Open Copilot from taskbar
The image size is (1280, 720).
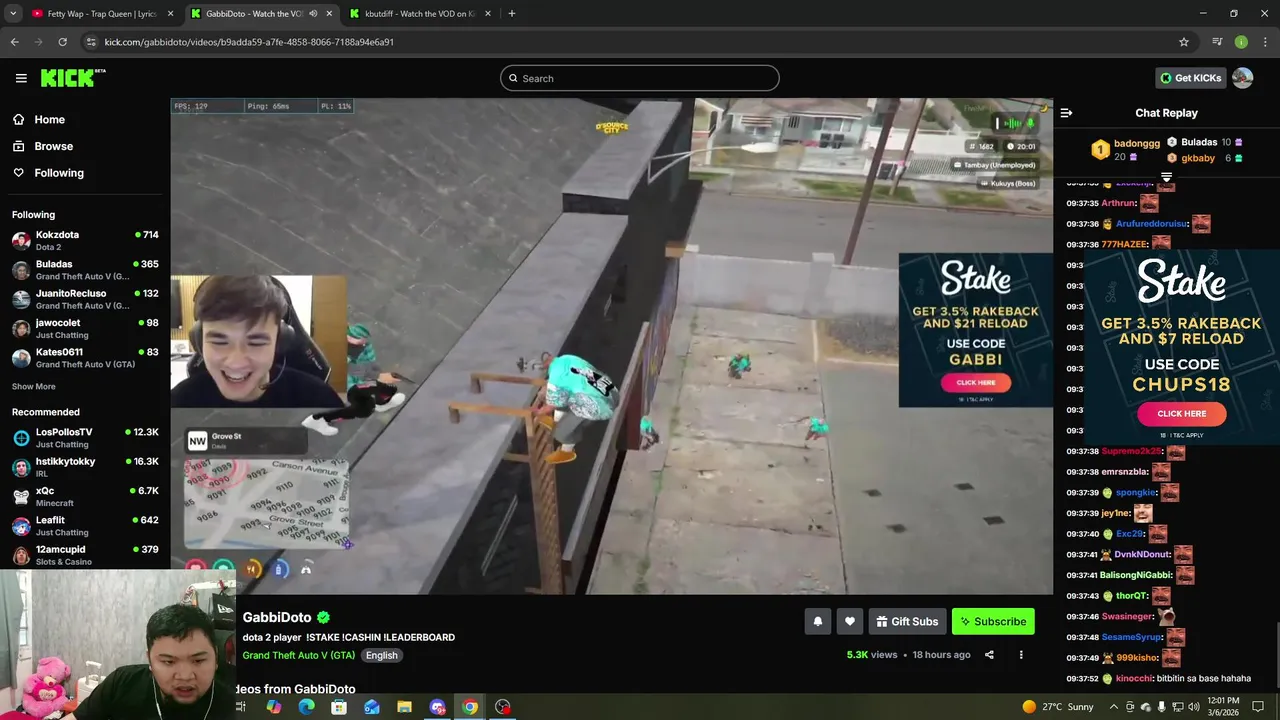point(273,707)
